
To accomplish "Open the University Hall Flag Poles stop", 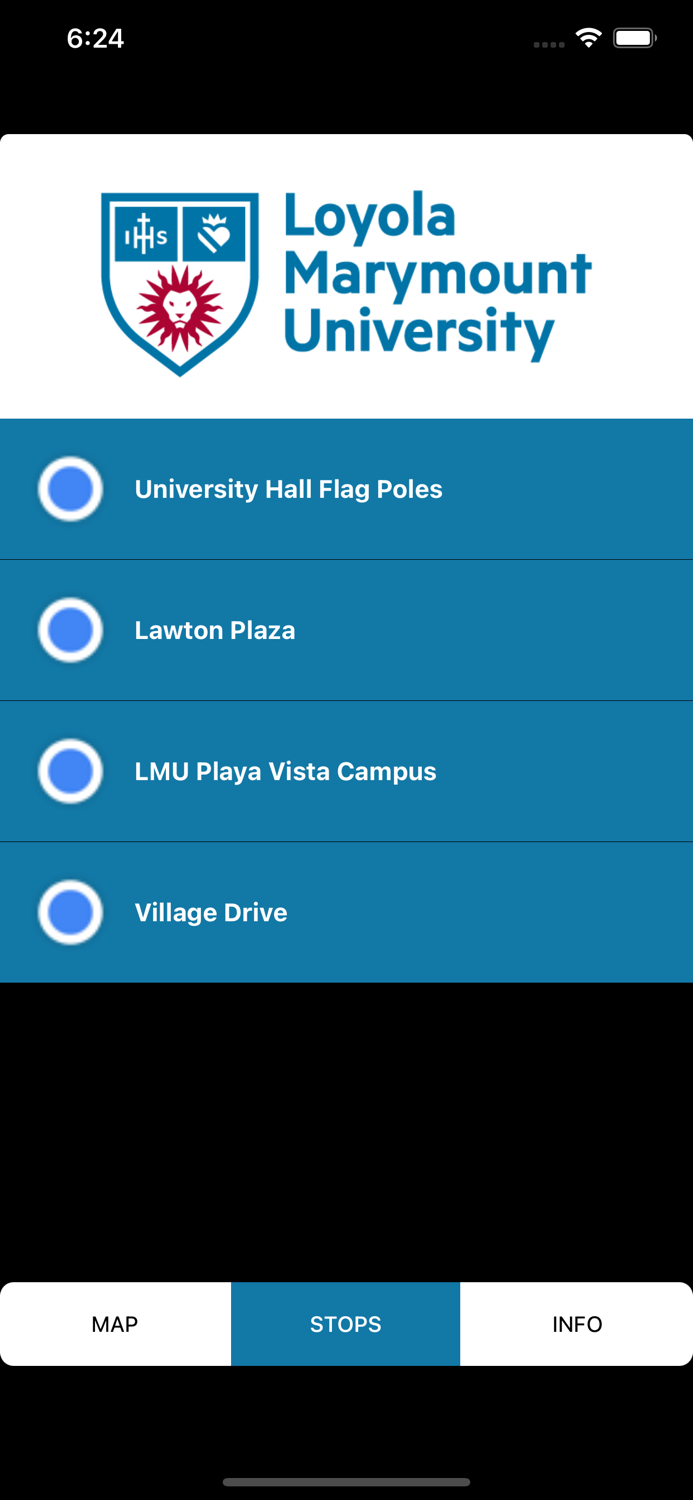I will coord(346,489).
